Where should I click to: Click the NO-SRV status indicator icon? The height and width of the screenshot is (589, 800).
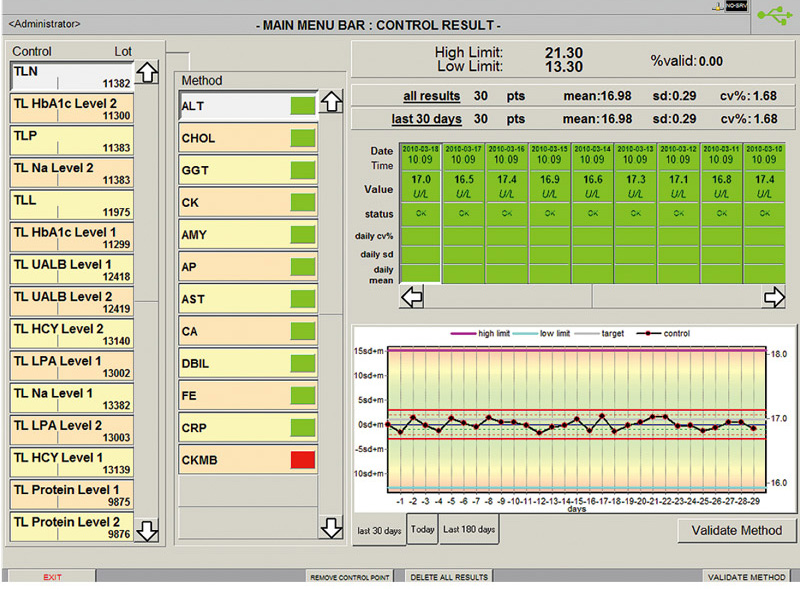tap(736, 6)
